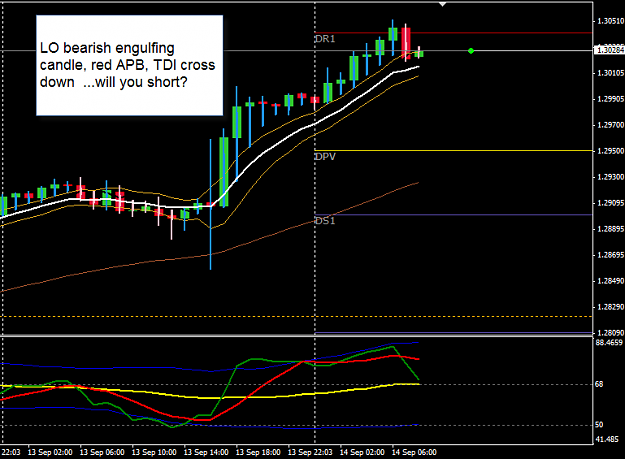Select the current price tag 1.30284
This screenshot has height=459, width=625.
[609, 50]
